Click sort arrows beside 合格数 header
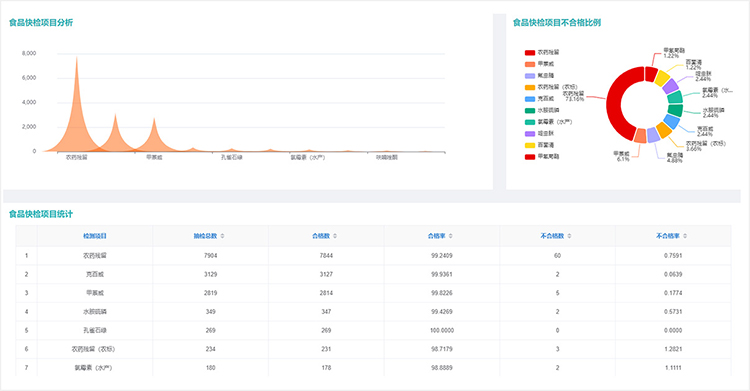 tap(335, 236)
